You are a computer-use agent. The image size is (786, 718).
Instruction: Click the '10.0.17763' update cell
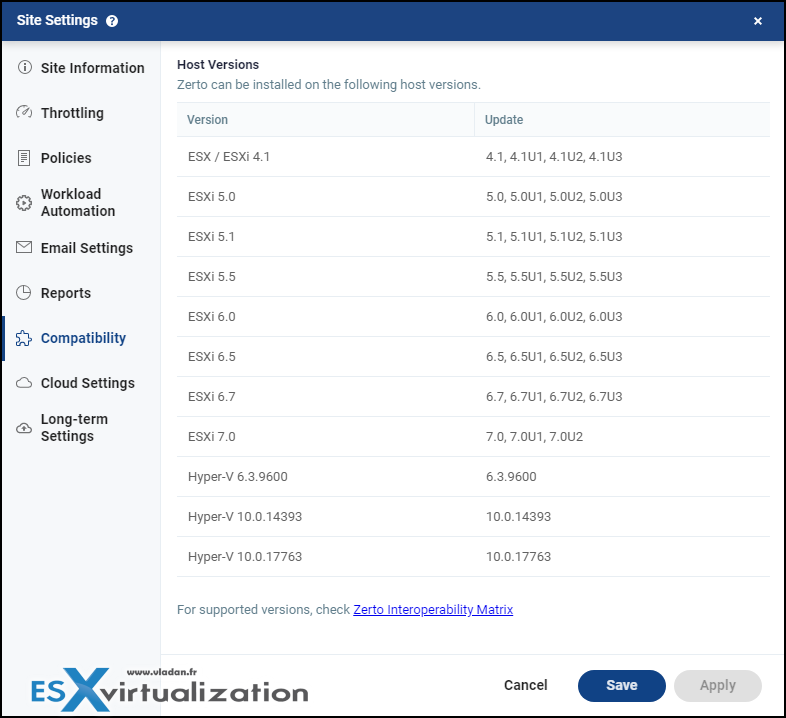pyautogui.click(x=622, y=557)
